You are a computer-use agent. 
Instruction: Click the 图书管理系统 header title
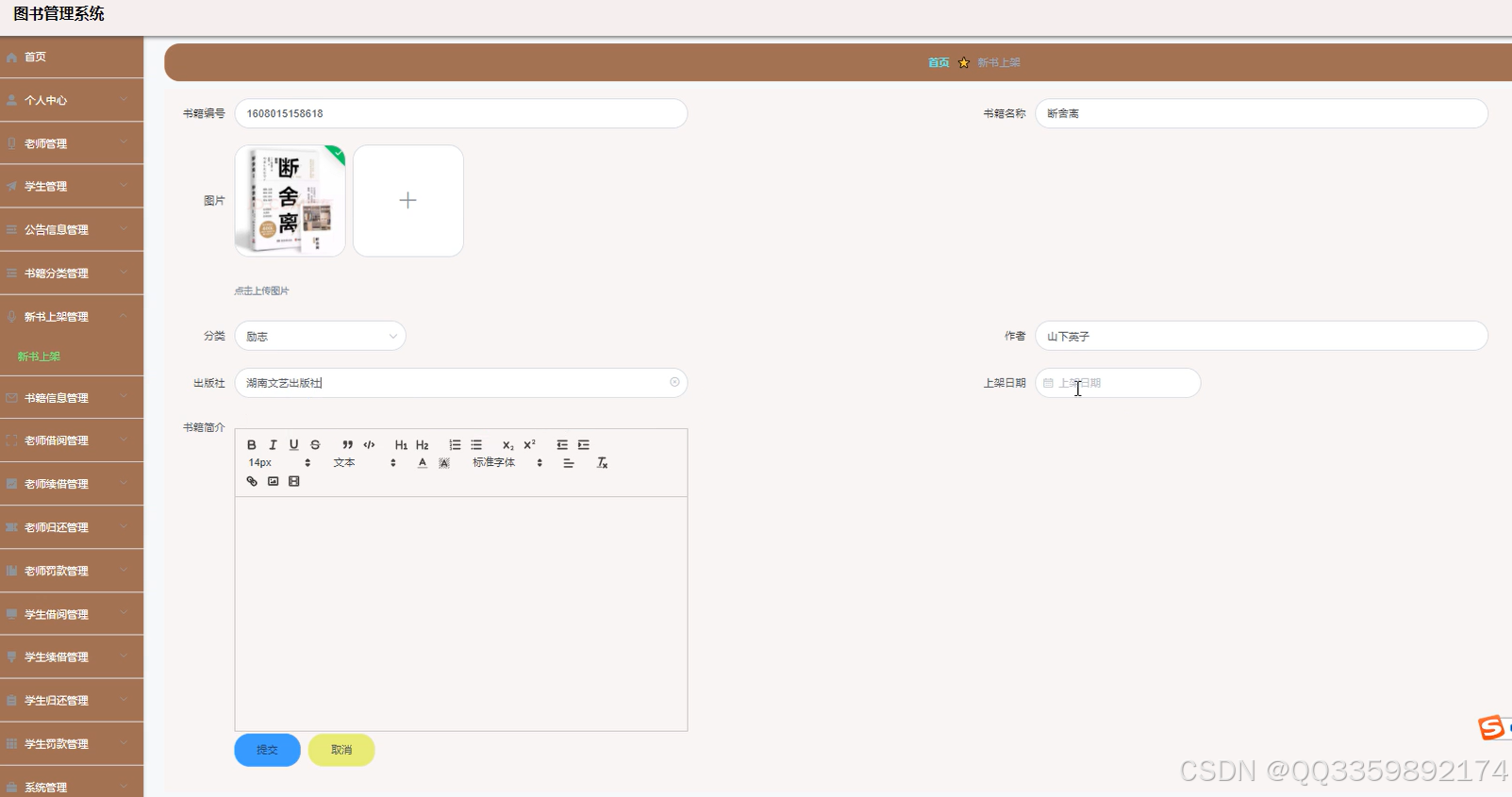(58, 14)
